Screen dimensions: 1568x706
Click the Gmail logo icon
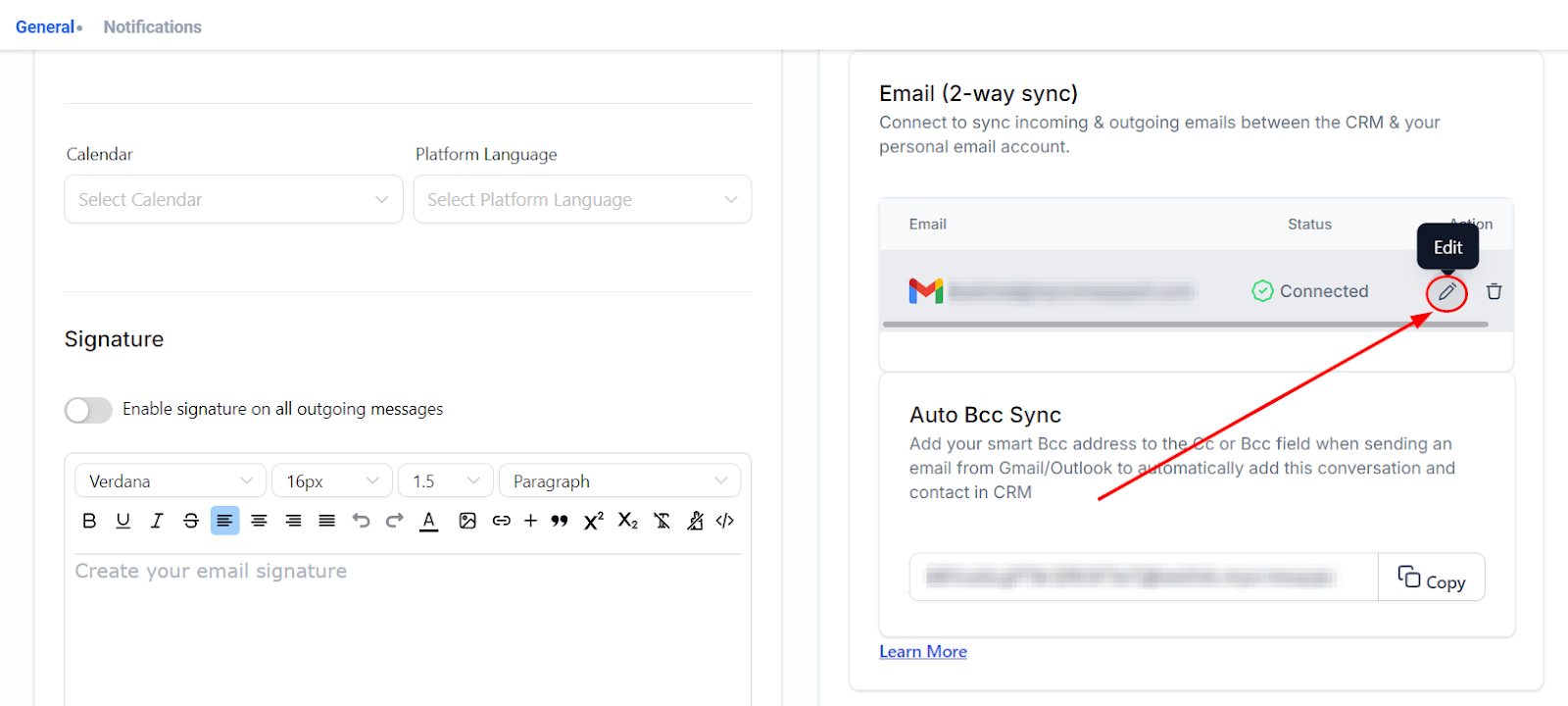pos(926,291)
